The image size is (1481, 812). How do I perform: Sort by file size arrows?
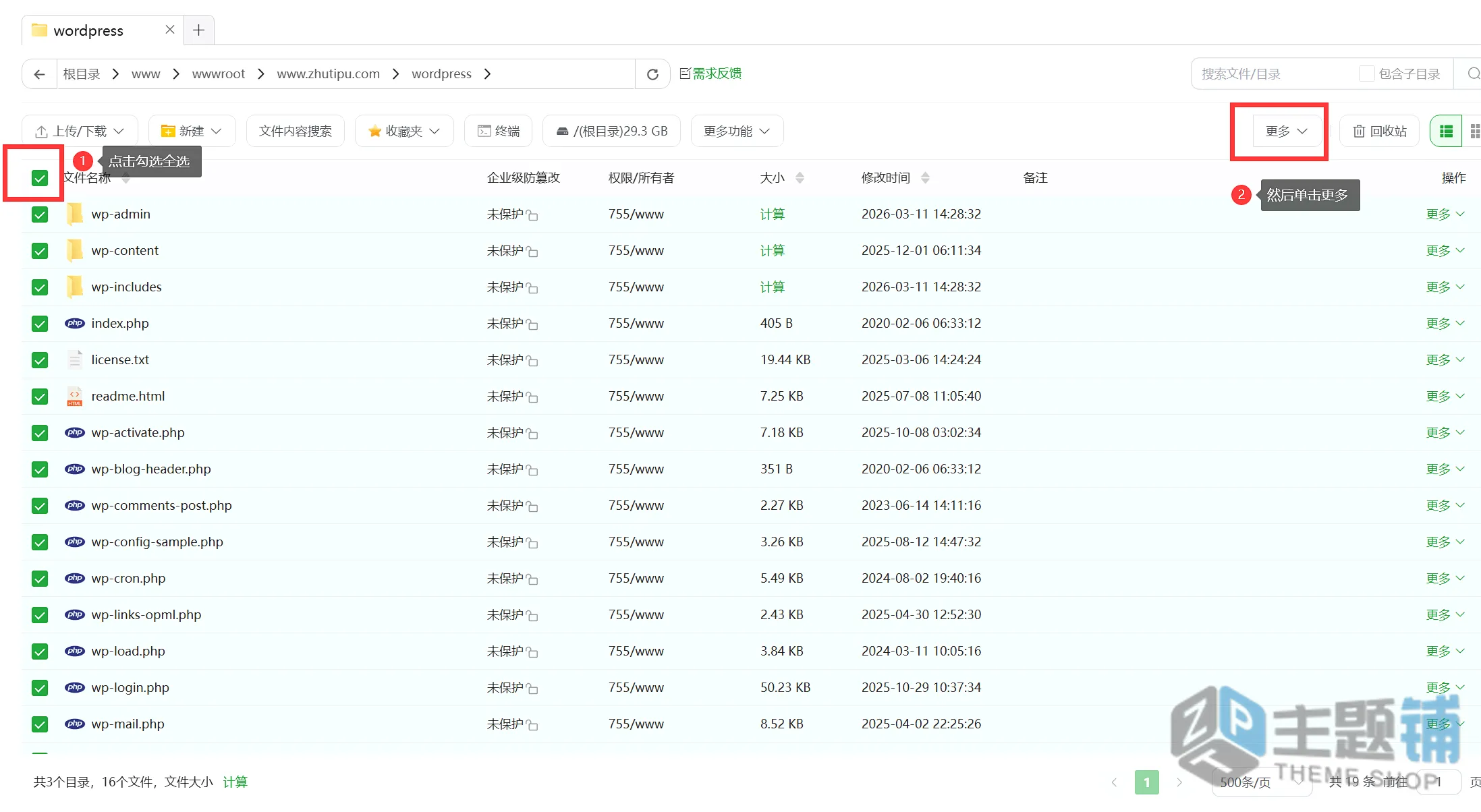point(800,178)
